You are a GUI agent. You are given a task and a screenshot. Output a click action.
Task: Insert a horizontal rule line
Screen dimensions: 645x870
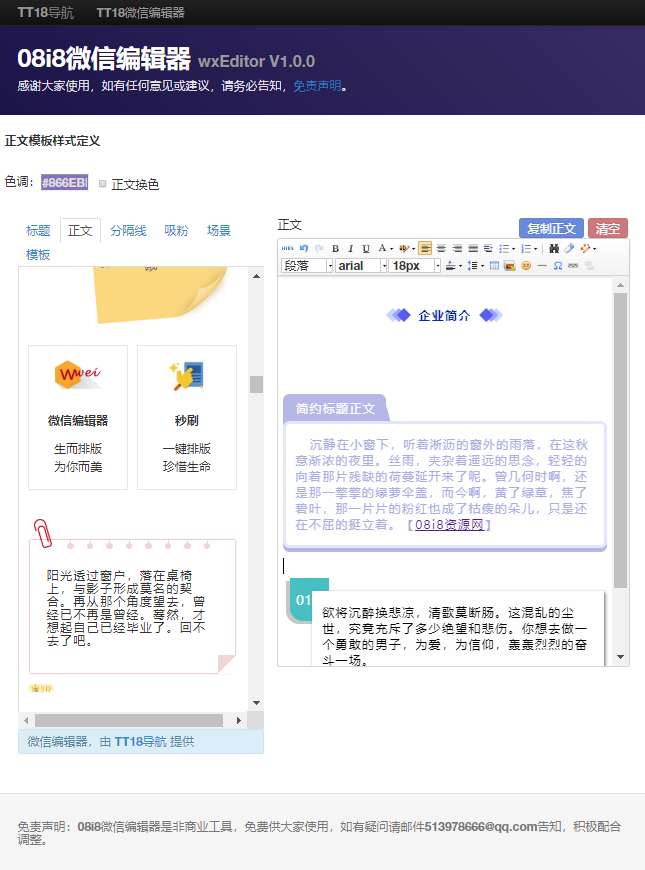(x=542, y=266)
